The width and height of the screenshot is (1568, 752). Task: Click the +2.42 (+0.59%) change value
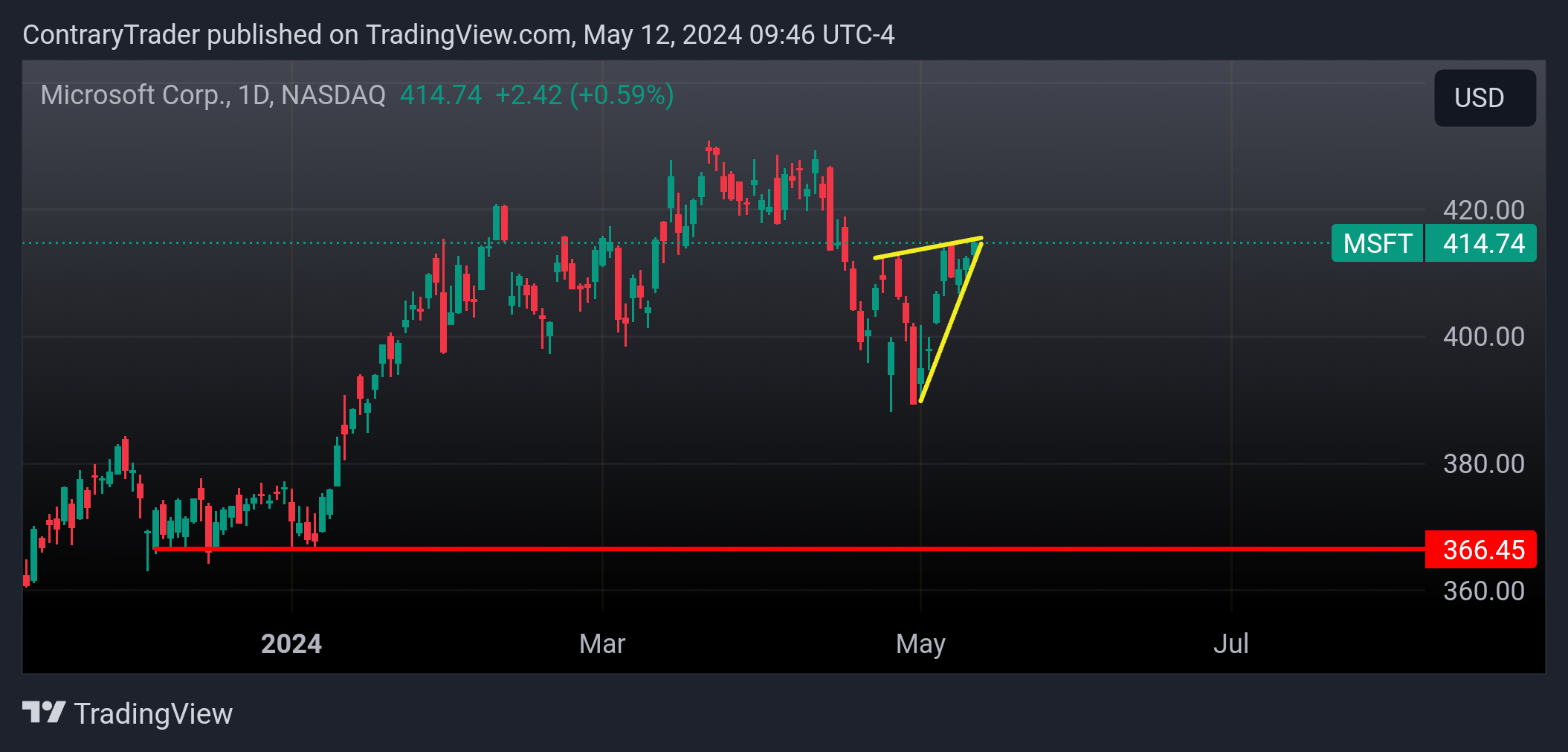click(x=584, y=95)
